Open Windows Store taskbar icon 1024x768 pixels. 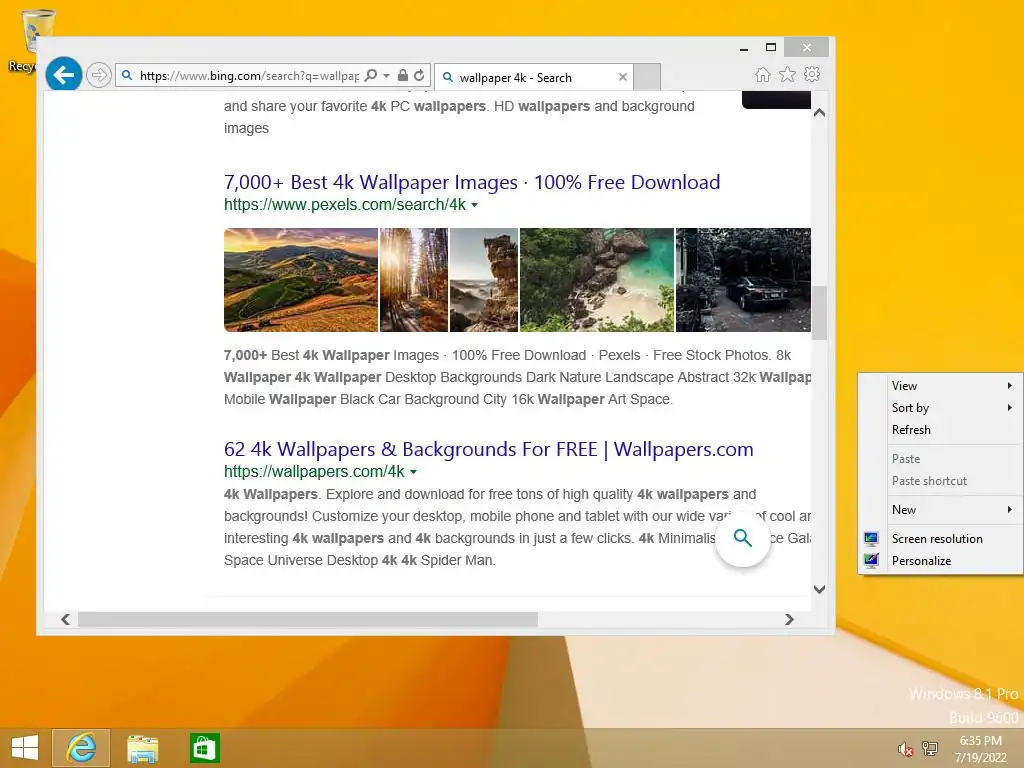pos(204,748)
